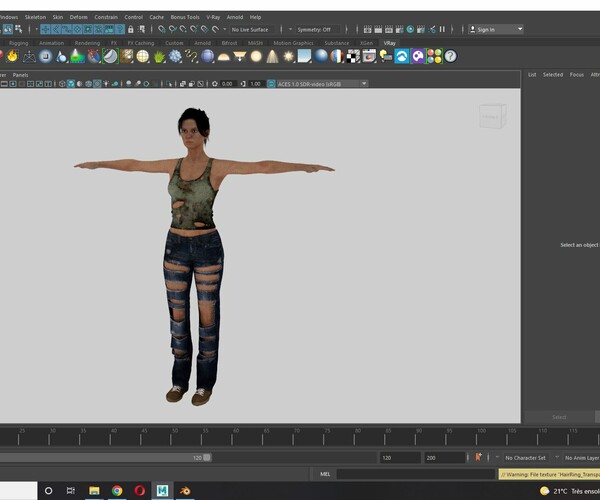Click the render current frame clapboard icon
Screen dimensions: 600x500
point(378,29)
